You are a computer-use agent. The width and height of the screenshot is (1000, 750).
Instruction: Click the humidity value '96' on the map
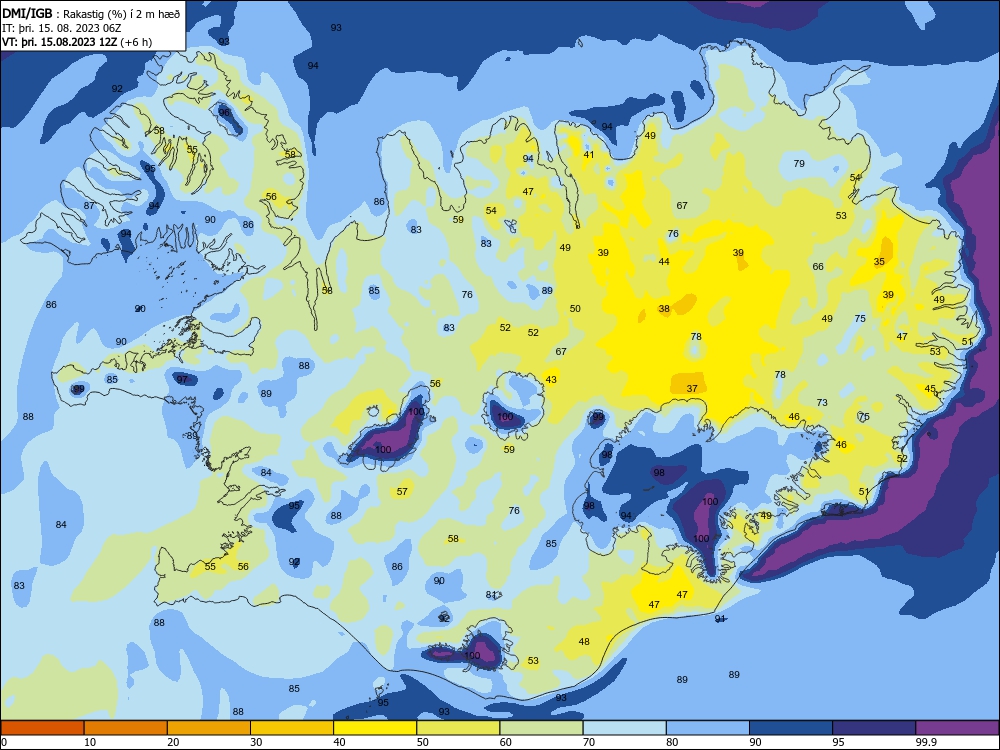coord(224,112)
